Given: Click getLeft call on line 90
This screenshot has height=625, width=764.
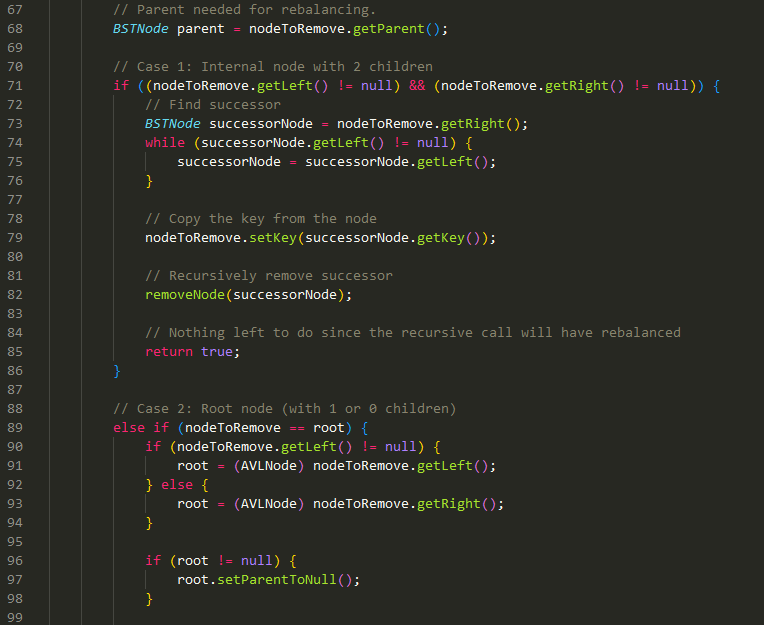Looking at the screenshot, I should (309, 447).
